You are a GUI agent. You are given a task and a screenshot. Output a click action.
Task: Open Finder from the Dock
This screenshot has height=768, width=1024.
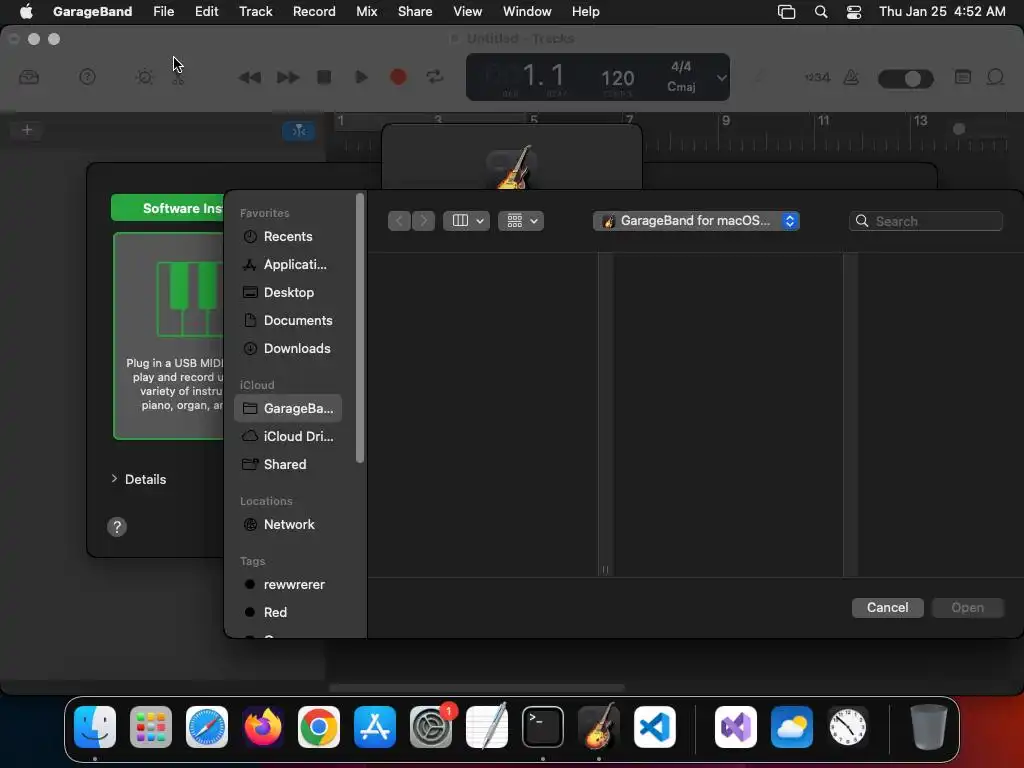pyautogui.click(x=95, y=727)
